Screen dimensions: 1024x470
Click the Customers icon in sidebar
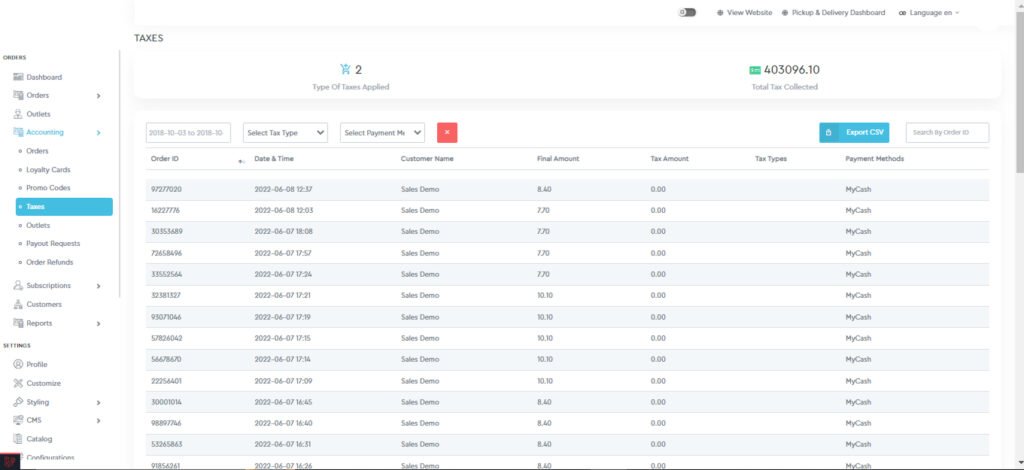tap(18, 304)
